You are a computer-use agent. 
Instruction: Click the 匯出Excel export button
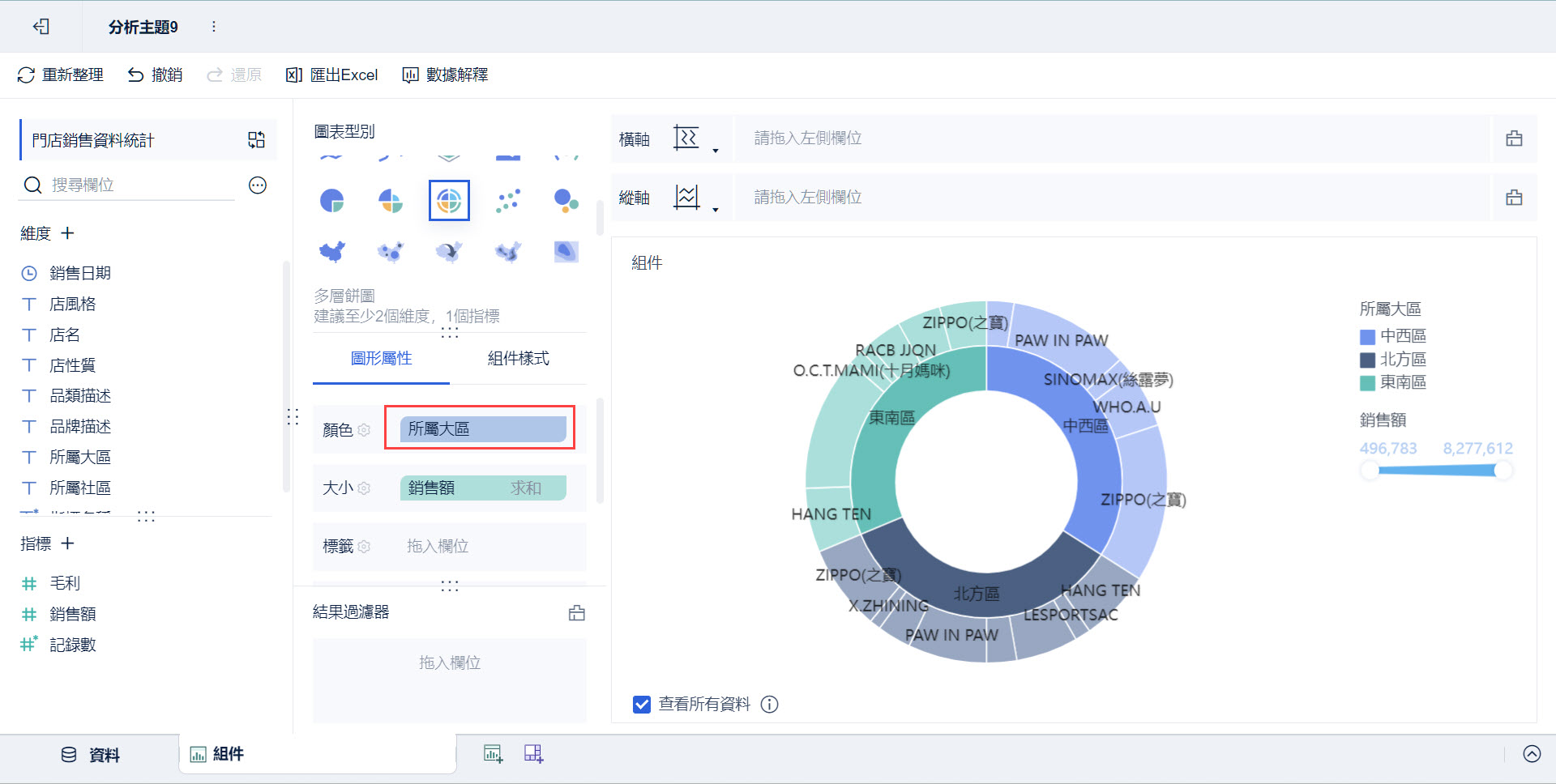tap(332, 75)
